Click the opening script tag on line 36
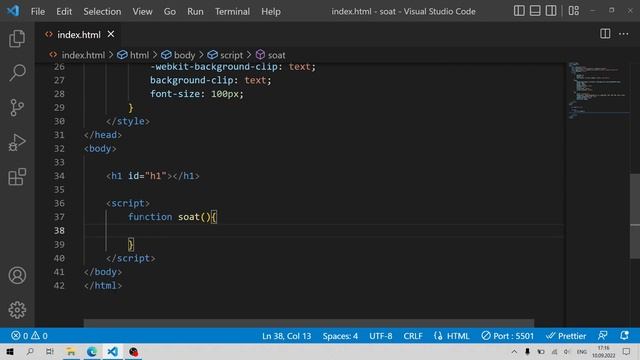The width and height of the screenshot is (640, 360). click(x=128, y=203)
